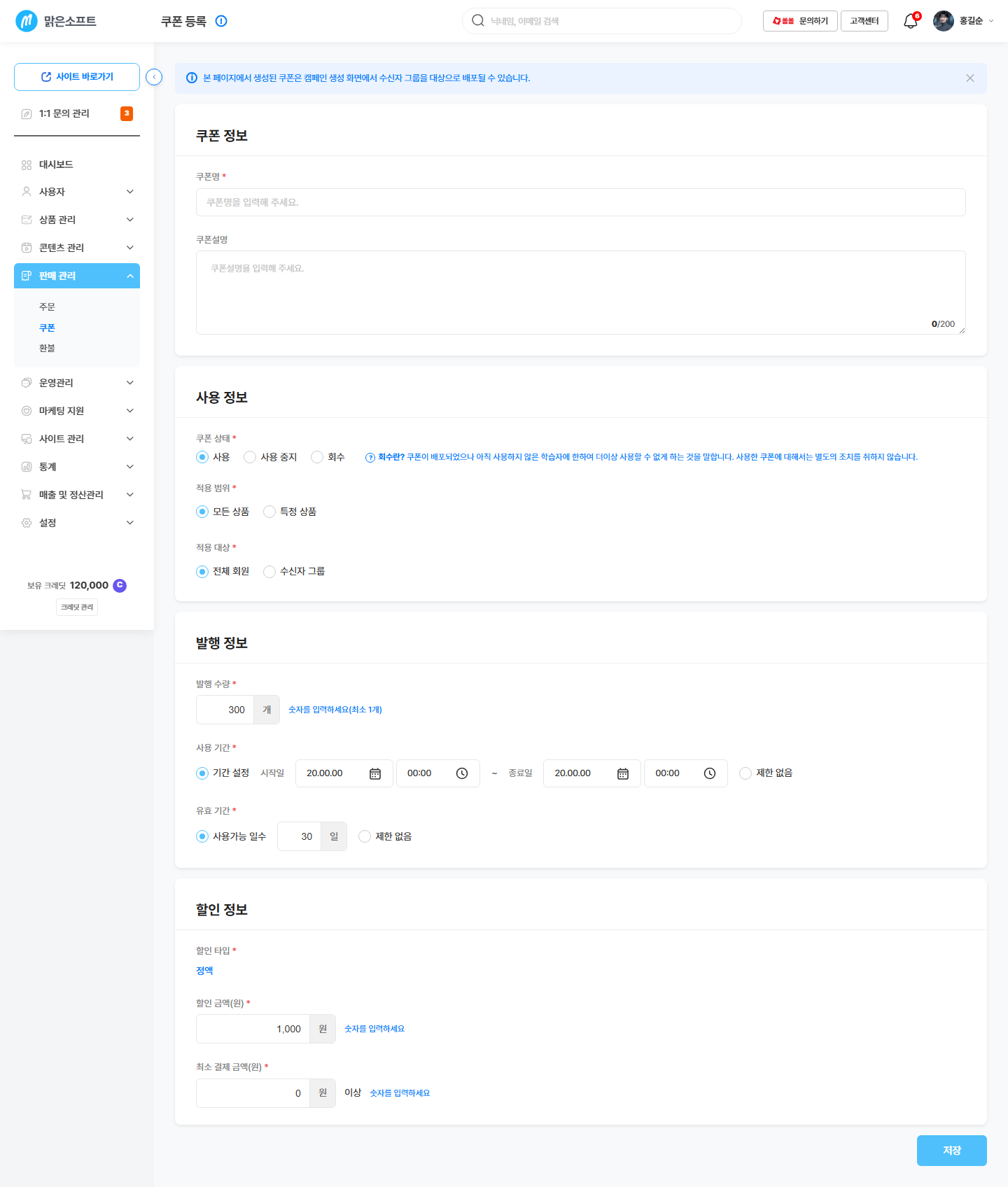1008x1187 pixels.
Task: Click the 사이트 바로가기 button
Action: (77, 77)
